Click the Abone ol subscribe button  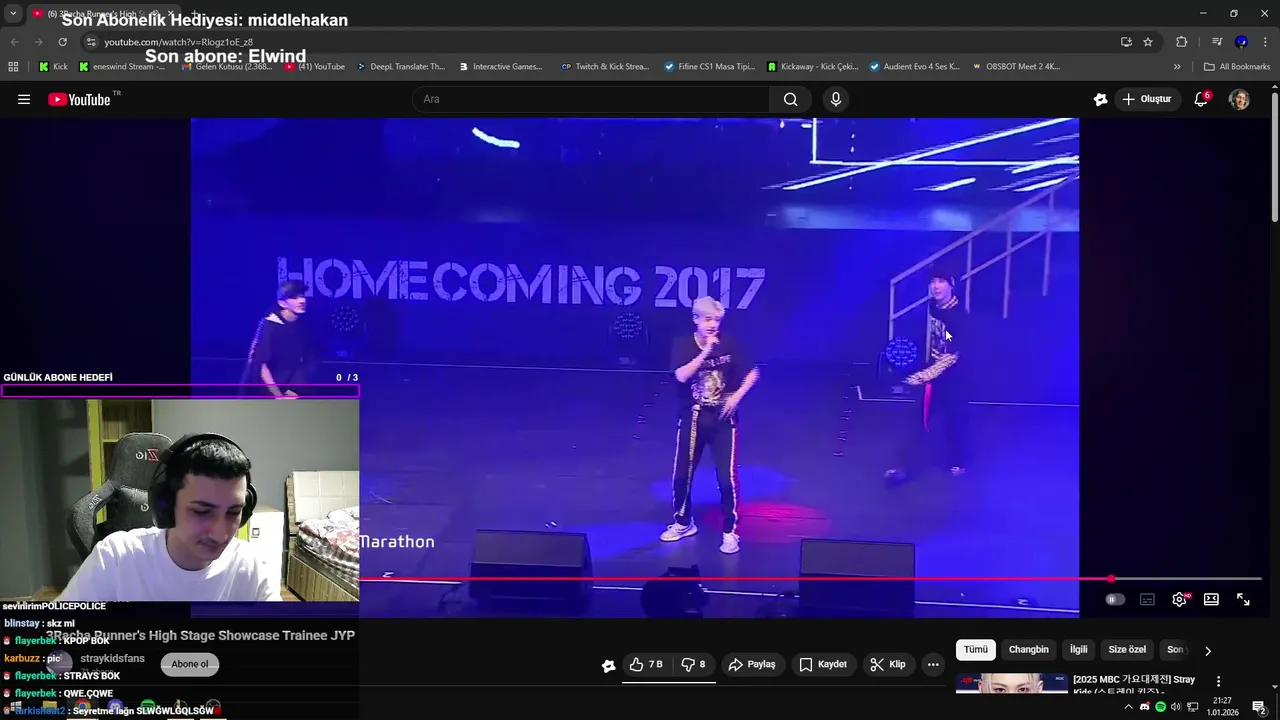click(x=190, y=664)
